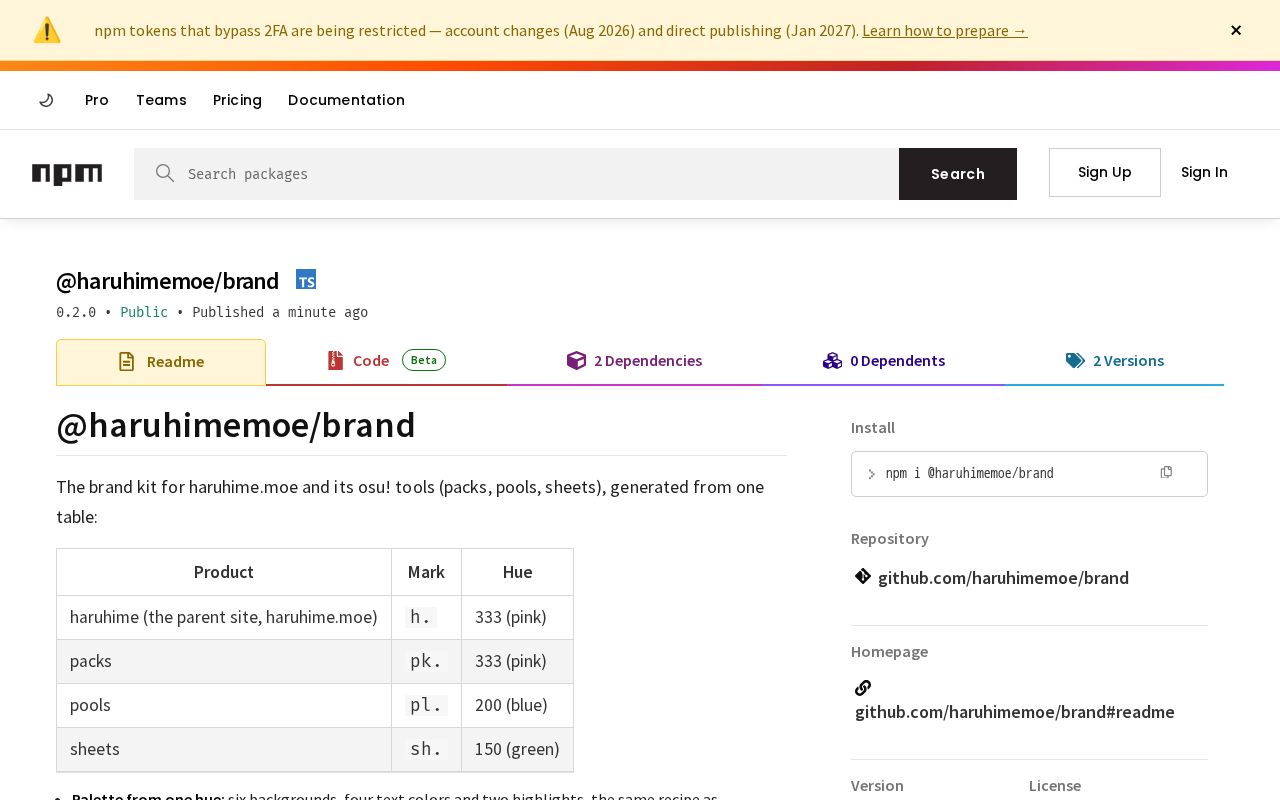Open the Sign In link
The image size is (1280, 800).
(1204, 172)
